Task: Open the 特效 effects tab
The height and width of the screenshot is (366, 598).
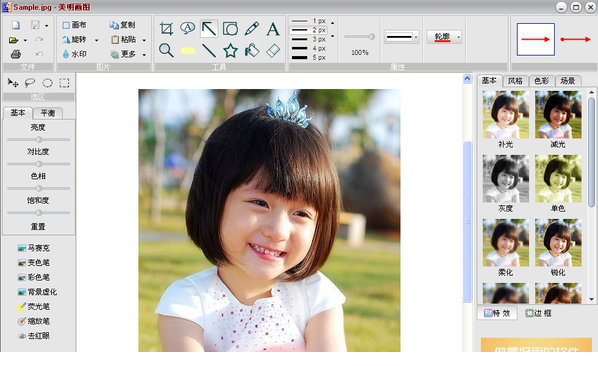Action: tap(497, 313)
